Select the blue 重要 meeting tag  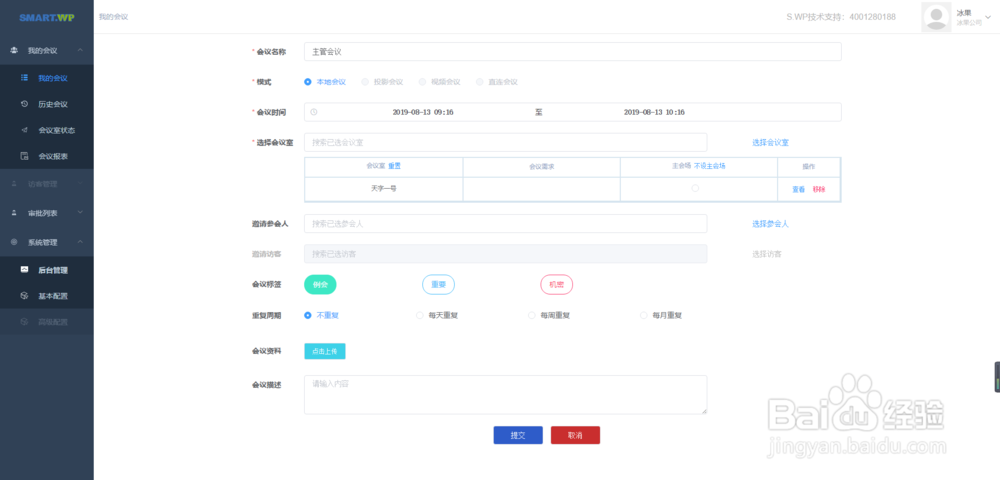(x=439, y=285)
